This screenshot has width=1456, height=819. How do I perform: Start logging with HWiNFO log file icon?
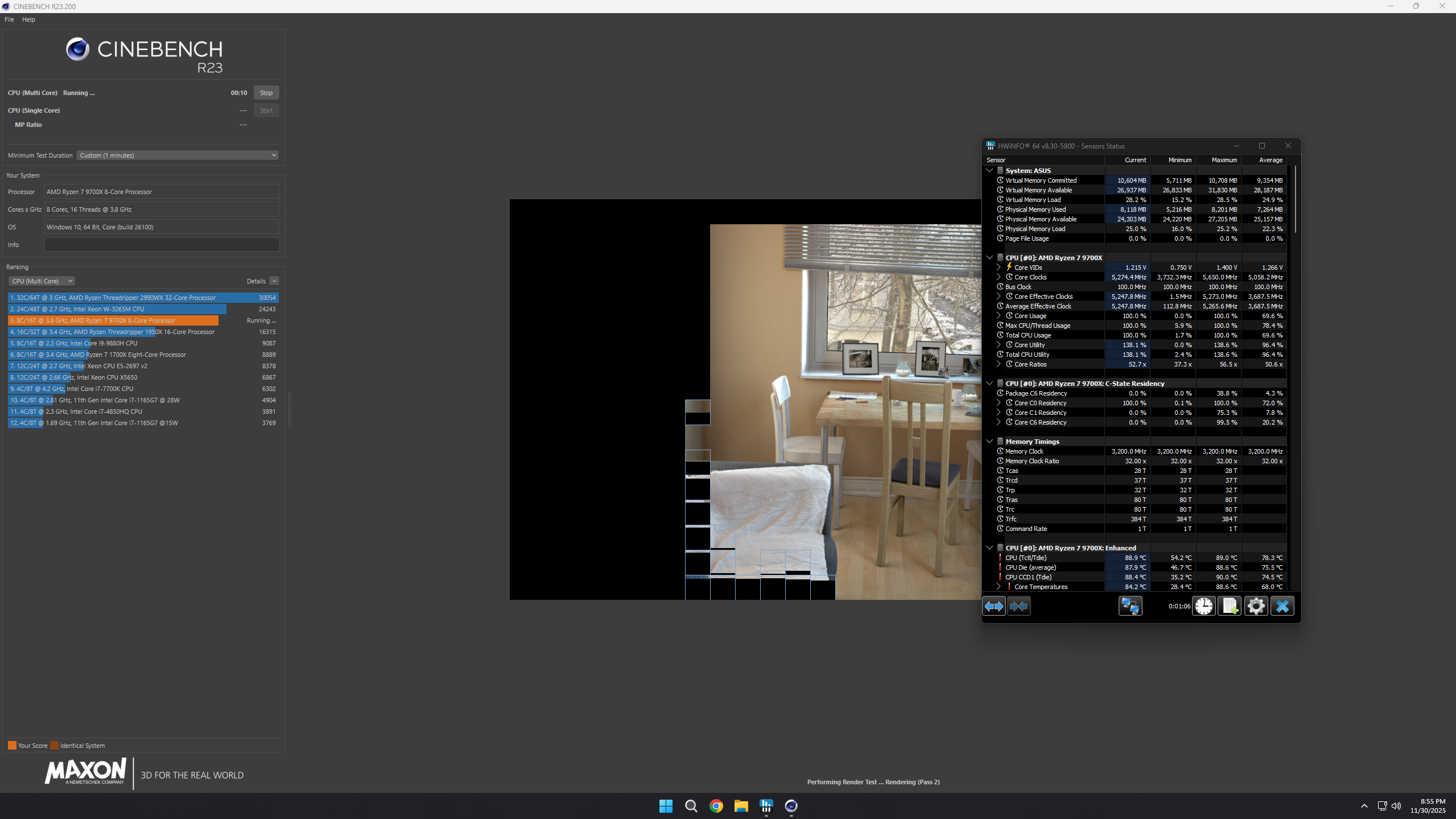point(1230,606)
